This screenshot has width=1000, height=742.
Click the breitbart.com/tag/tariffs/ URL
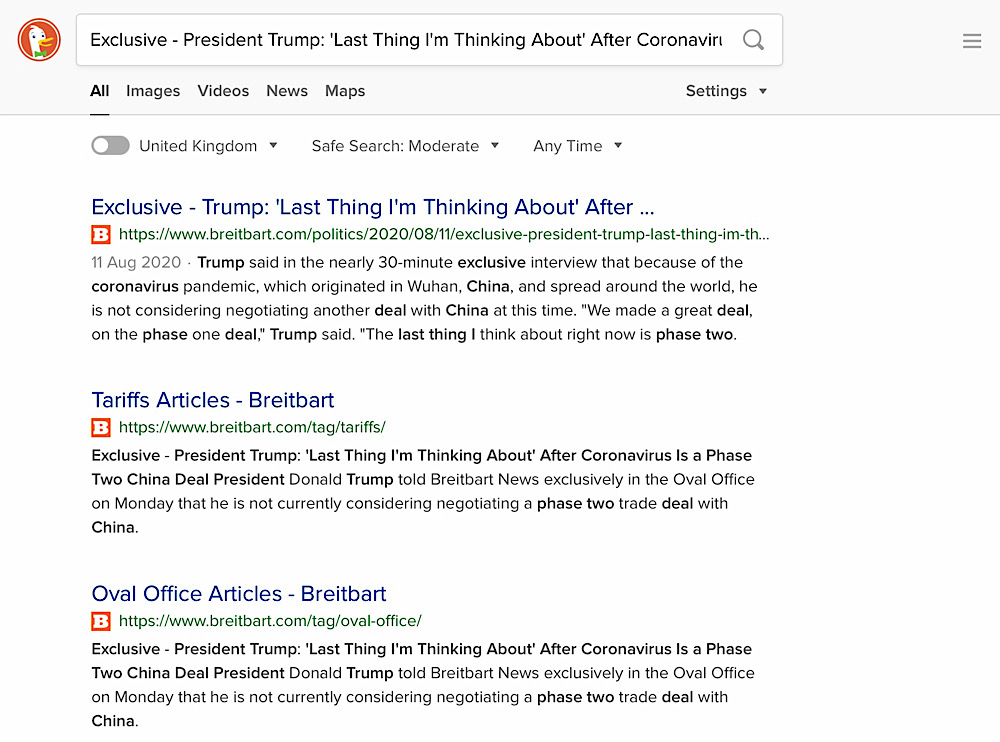253,427
